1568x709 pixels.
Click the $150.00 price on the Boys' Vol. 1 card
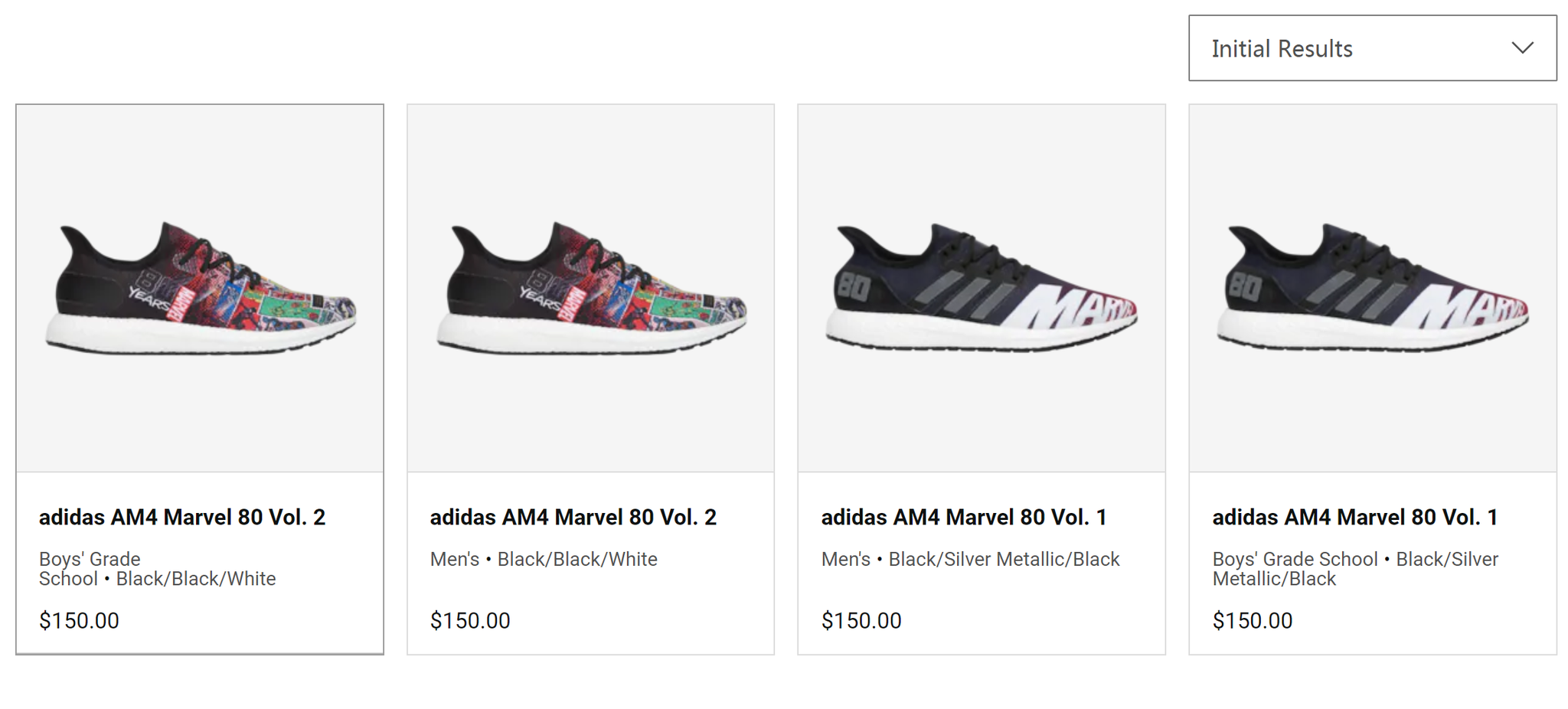(x=1252, y=621)
